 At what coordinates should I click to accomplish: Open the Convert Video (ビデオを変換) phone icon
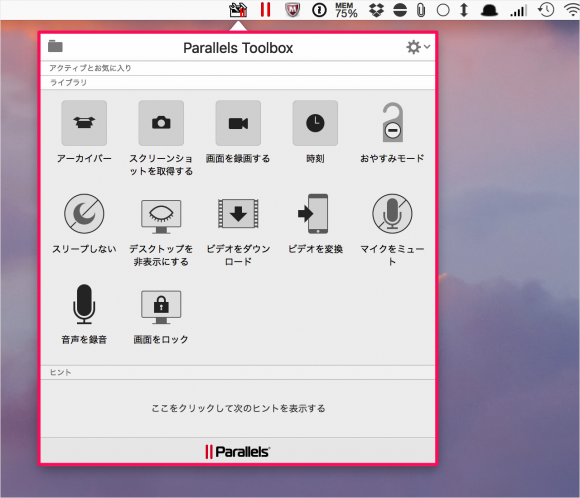pyautogui.click(x=313, y=213)
